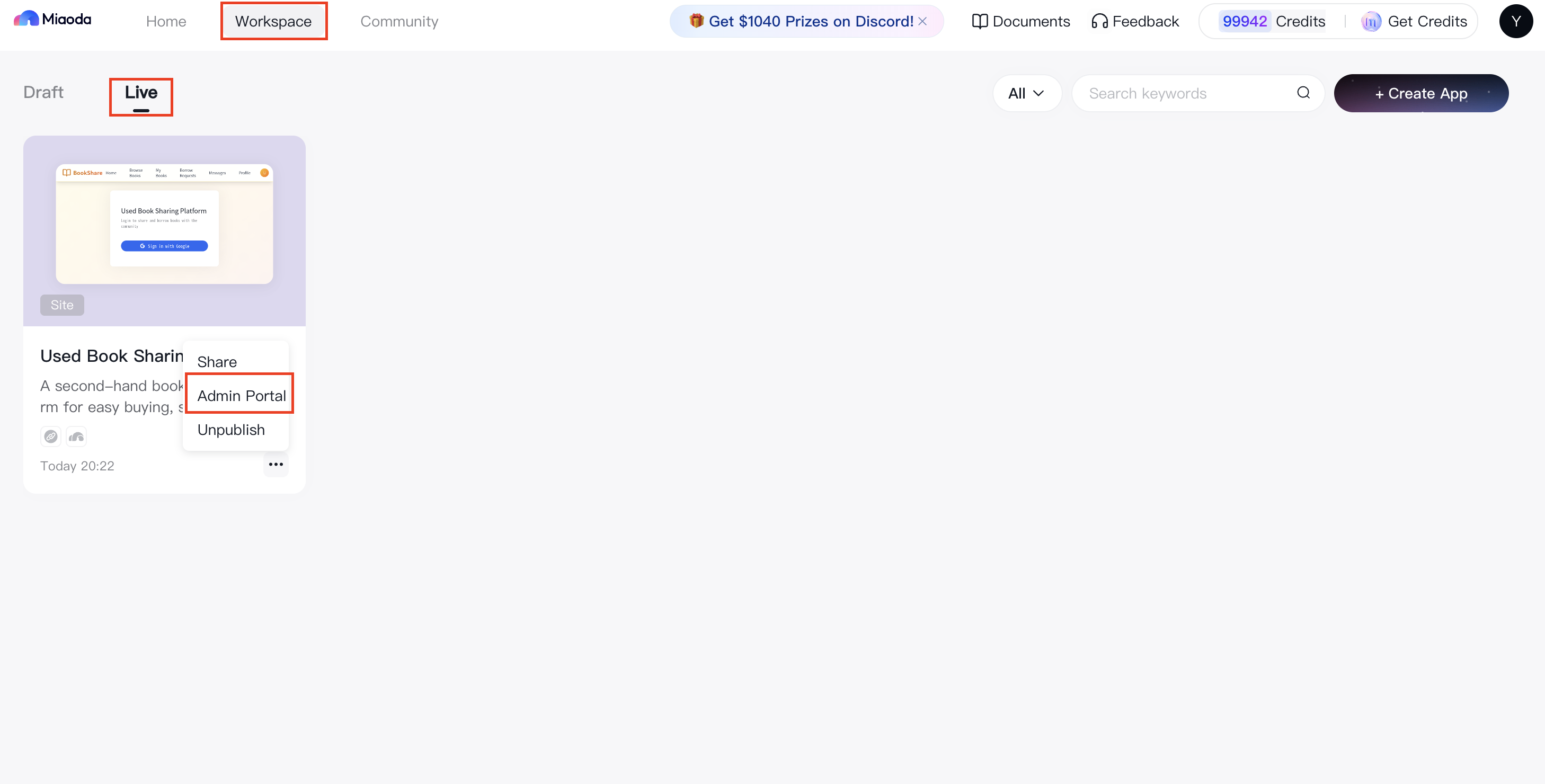Screen dimensions: 1545x784
Task: Open the three-dot more options menu
Action: [x=276, y=464]
